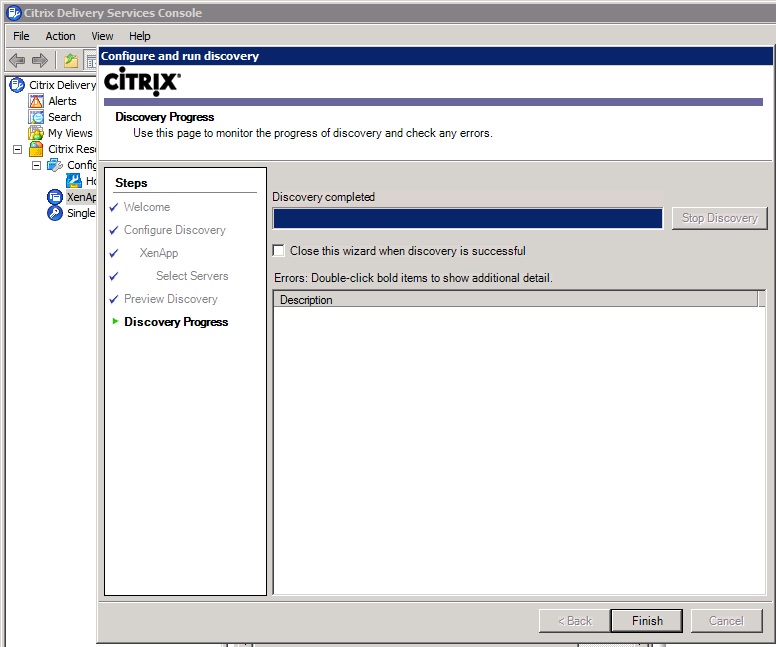Select the Single Sign-On key icon
The image size is (776, 647).
pos(55,213)
